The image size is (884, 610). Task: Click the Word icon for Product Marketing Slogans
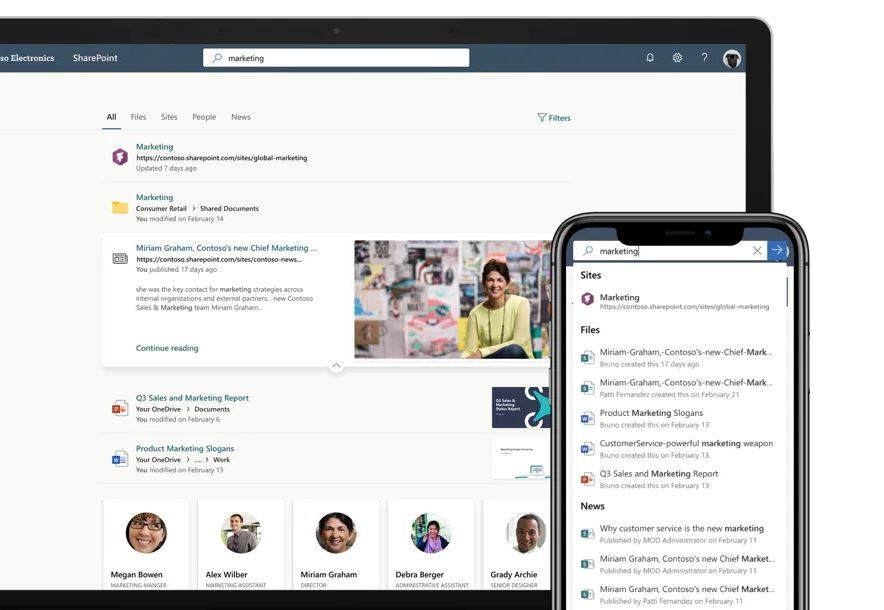[120, 459]
